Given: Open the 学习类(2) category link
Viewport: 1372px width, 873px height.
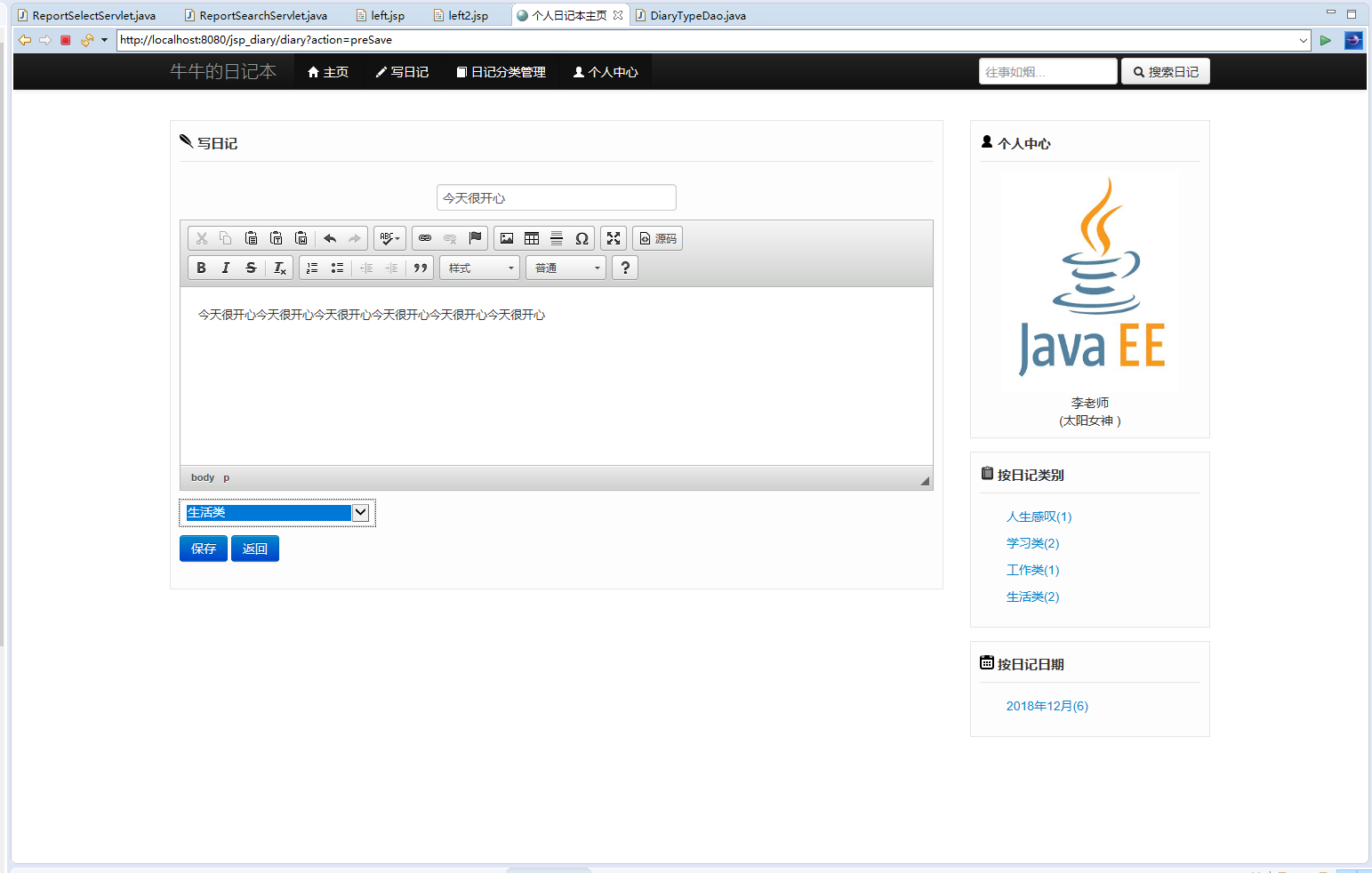Looking at the screenshot, I should (1032, 543).
